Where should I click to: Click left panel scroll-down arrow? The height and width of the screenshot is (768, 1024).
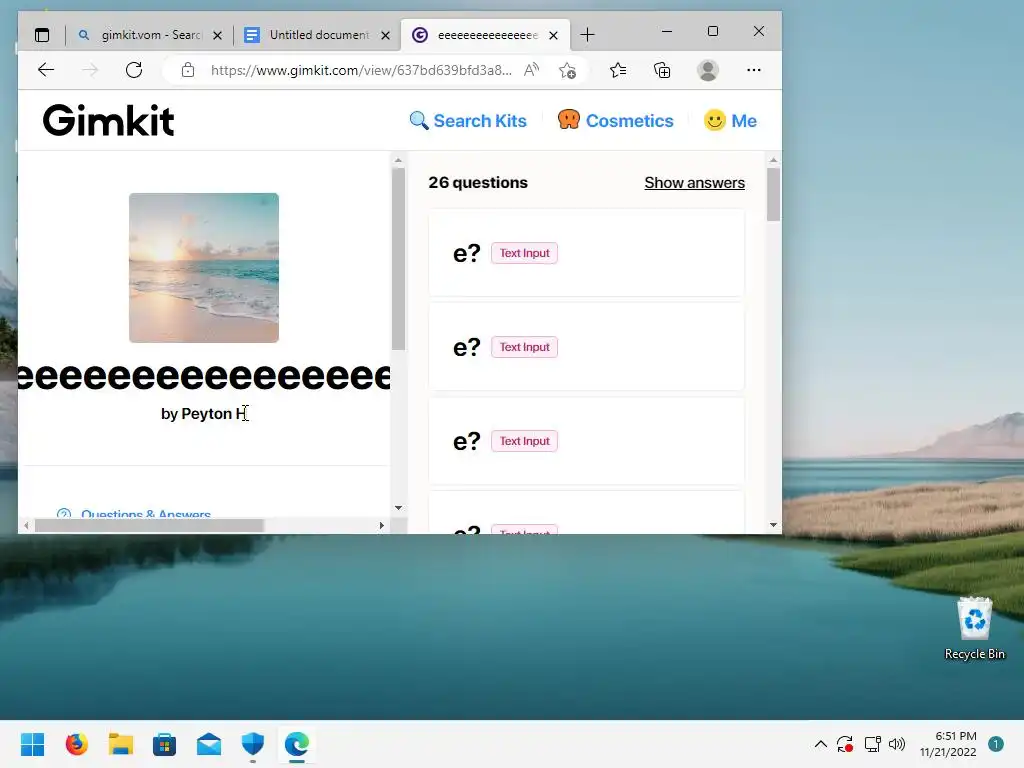(398, 507)
